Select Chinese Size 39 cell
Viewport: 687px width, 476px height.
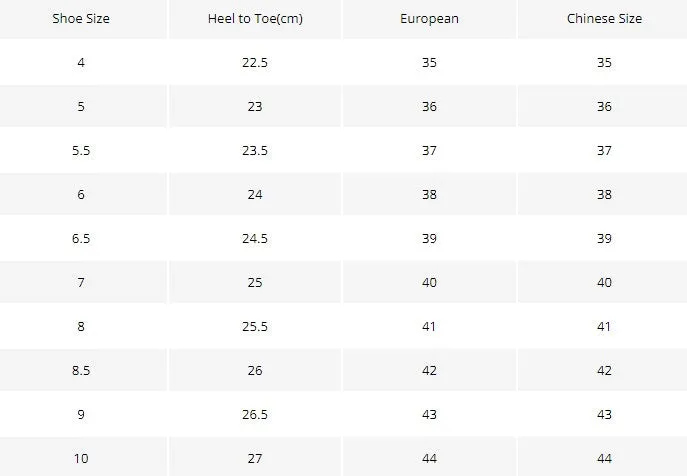pos(604,238)
